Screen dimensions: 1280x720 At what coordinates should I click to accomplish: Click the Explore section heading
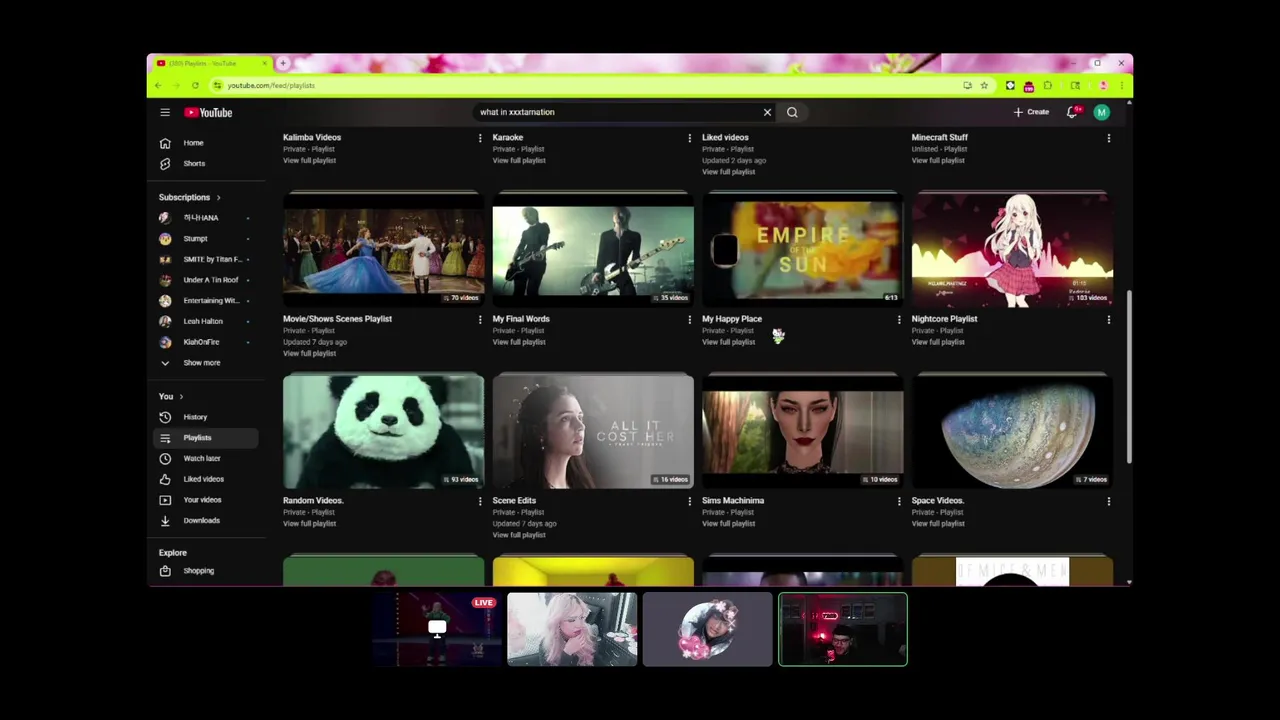[172, 552]
